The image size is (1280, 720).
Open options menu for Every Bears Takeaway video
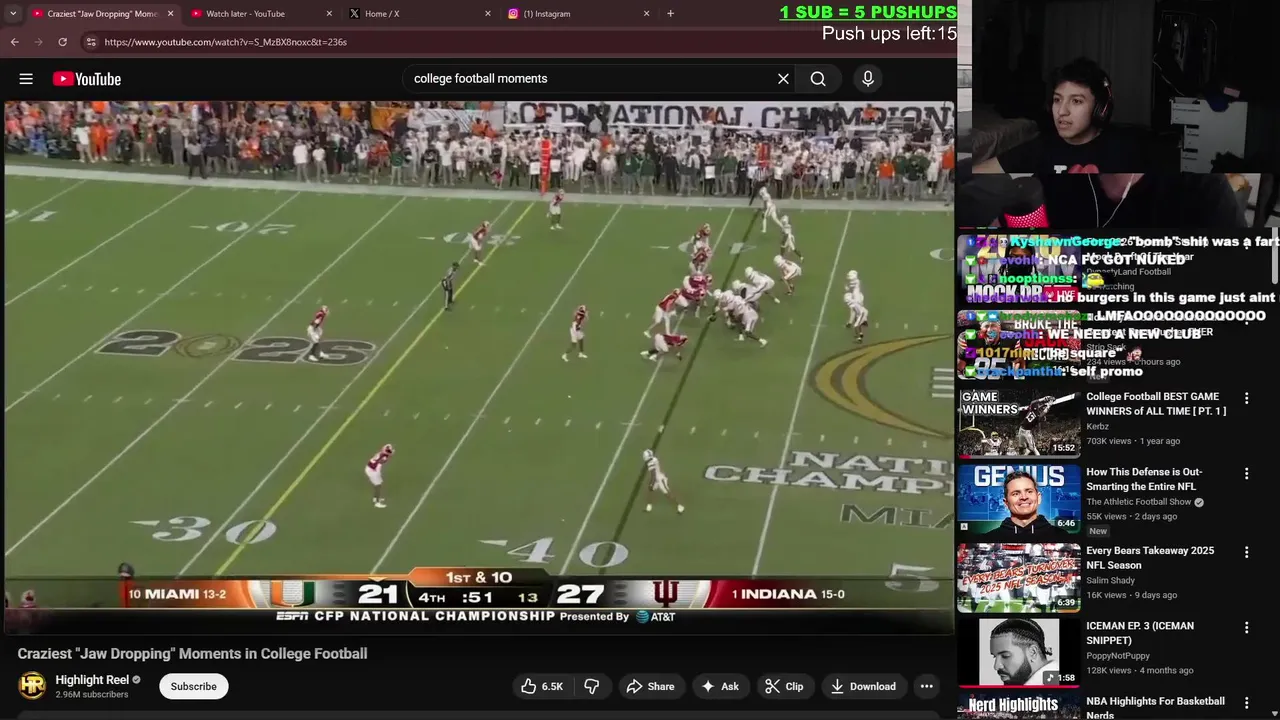[1246, 552]
